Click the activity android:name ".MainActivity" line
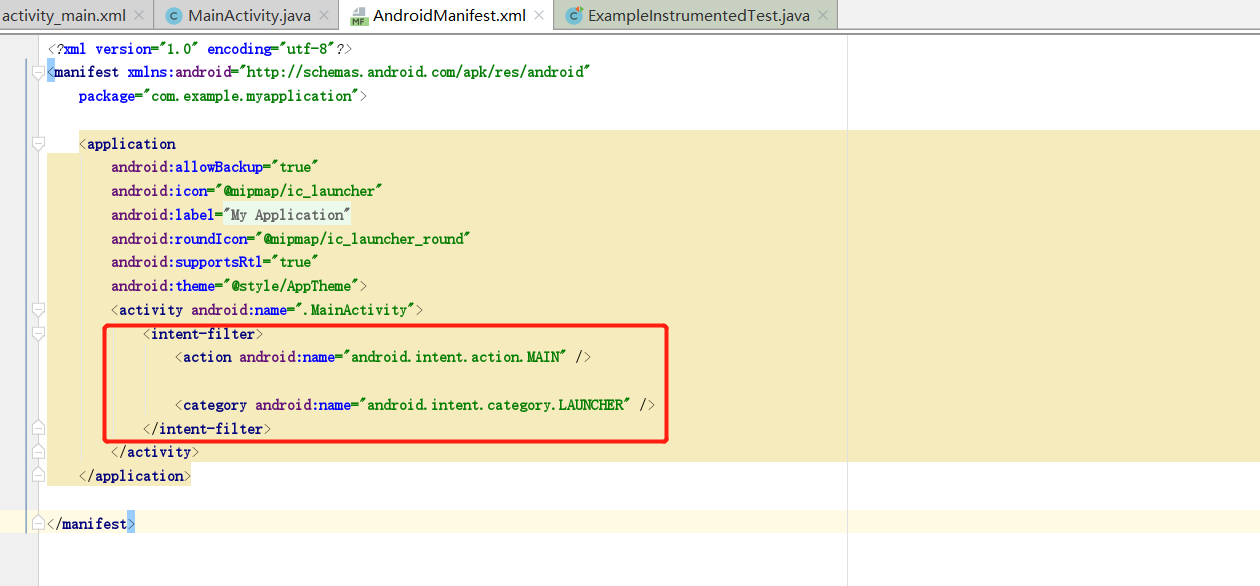The width and height of the screenshot is (1260, 586). point(267,310)
